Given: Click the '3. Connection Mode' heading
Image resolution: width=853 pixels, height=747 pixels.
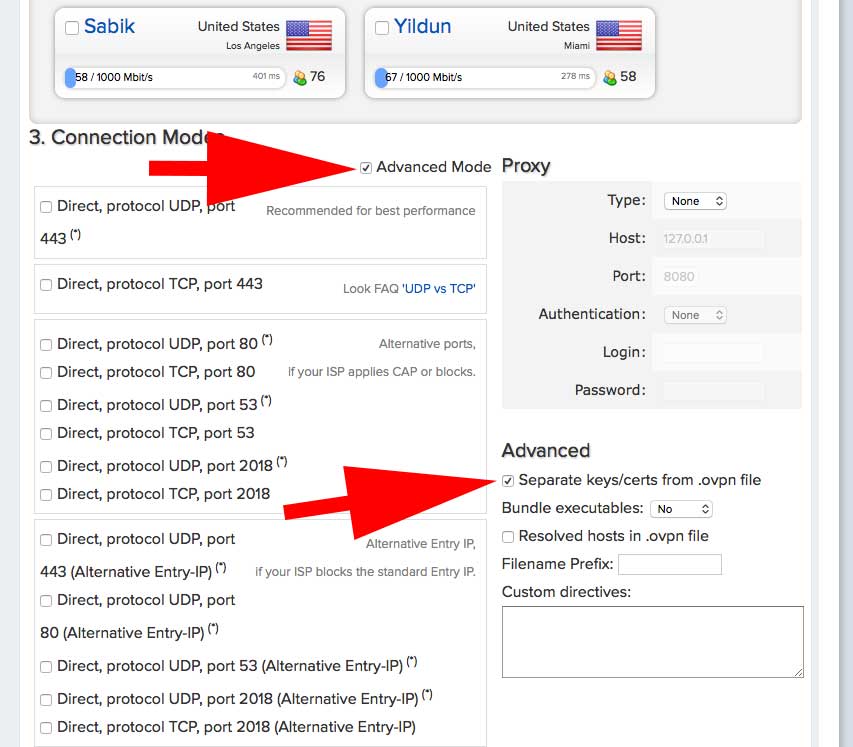Looking at the screenshot, I should (x=127, y=137).
